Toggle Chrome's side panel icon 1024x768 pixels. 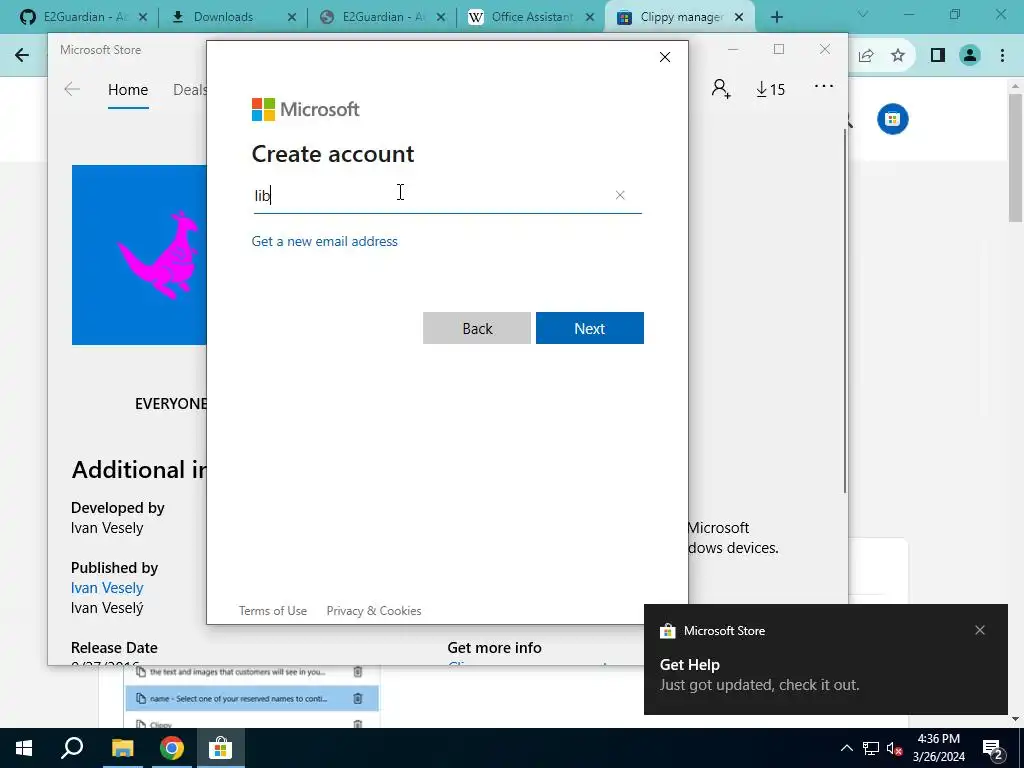pyautogui.click(x=938, y=56)
